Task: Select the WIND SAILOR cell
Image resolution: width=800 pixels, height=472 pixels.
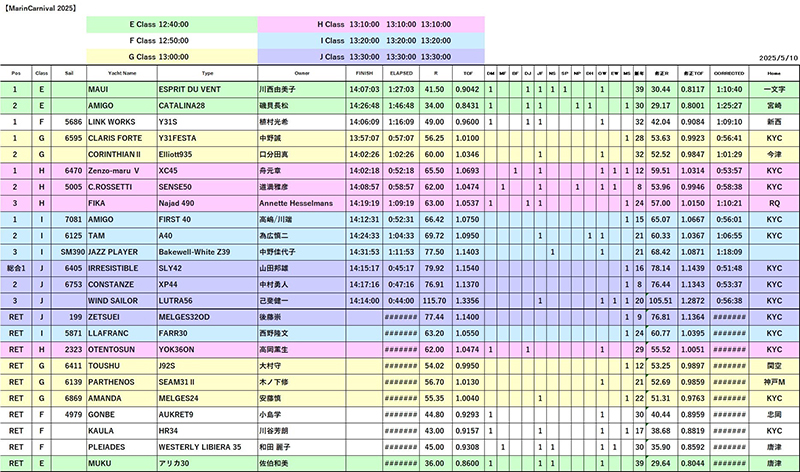Action: (x=121, y=301)
